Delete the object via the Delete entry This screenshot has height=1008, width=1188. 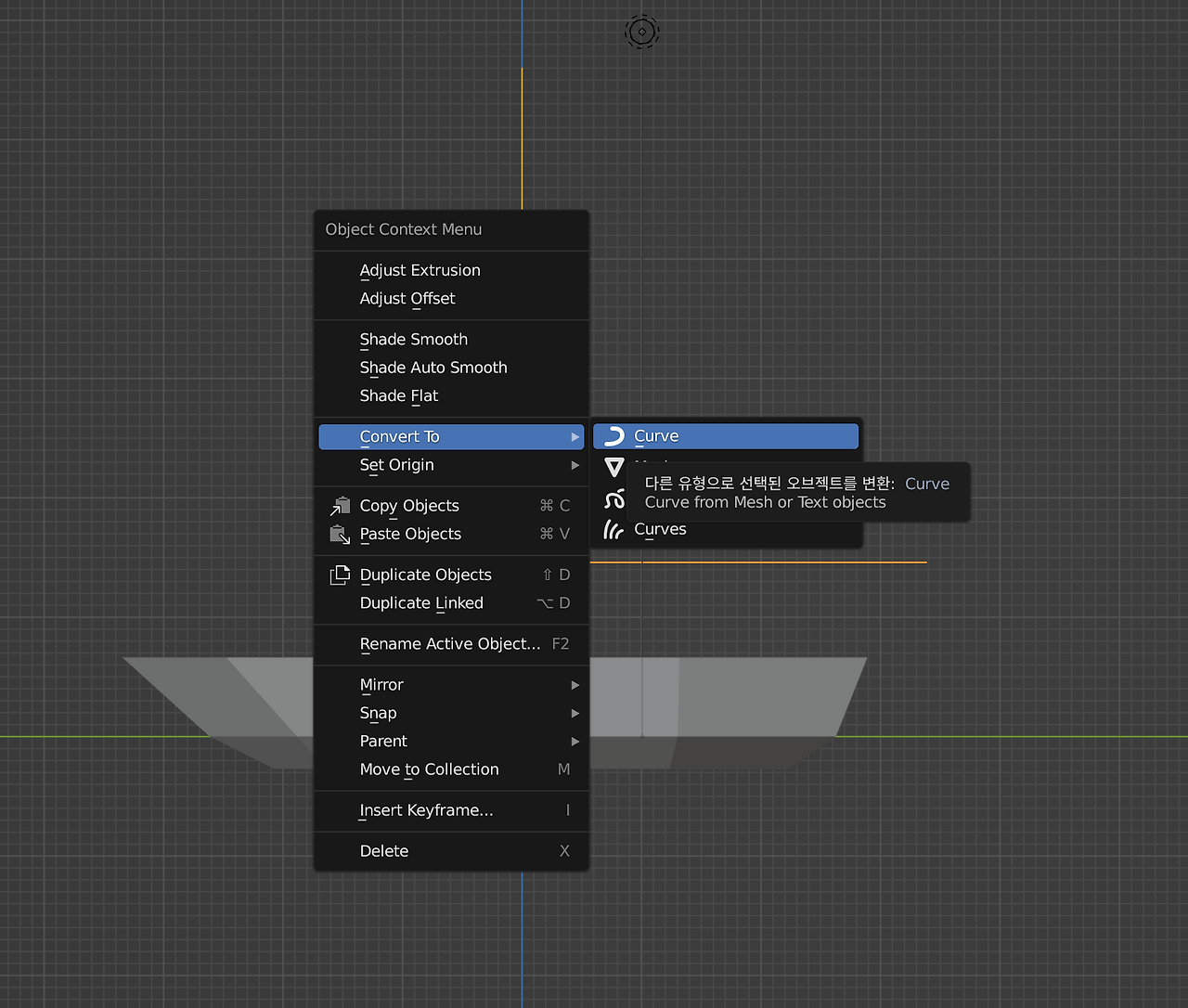[452, 851]
